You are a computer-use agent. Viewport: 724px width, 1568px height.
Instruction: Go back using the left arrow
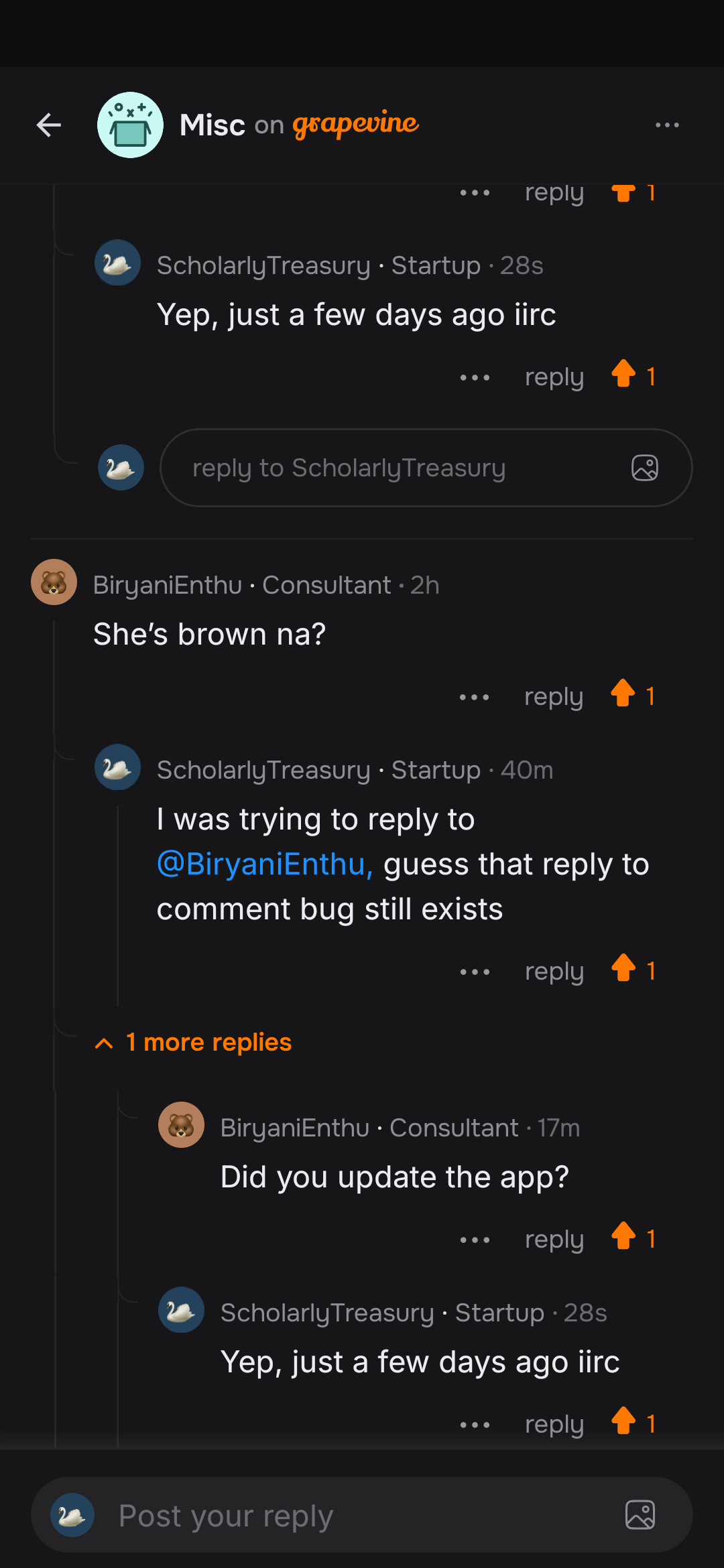(x=49, y=125)
